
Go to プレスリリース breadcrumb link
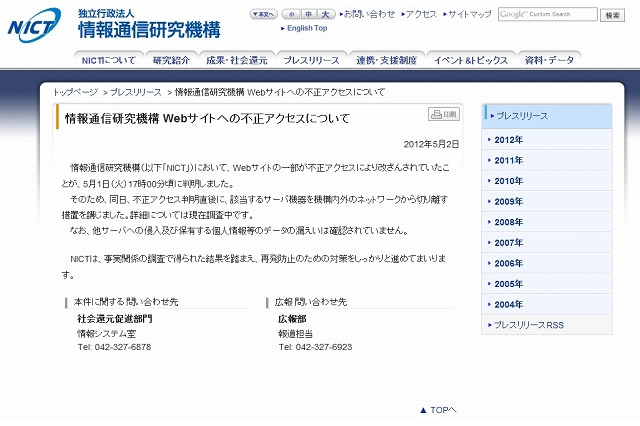coord(136,92)
